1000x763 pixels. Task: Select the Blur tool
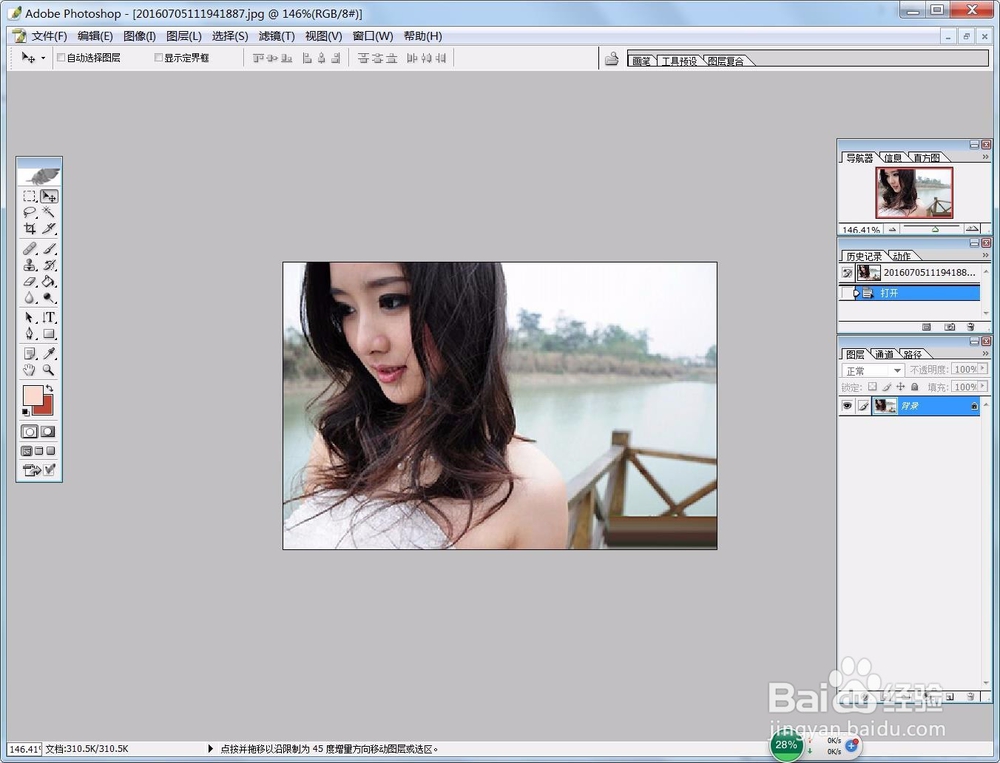pyautogui.click(x=29, y=297)
